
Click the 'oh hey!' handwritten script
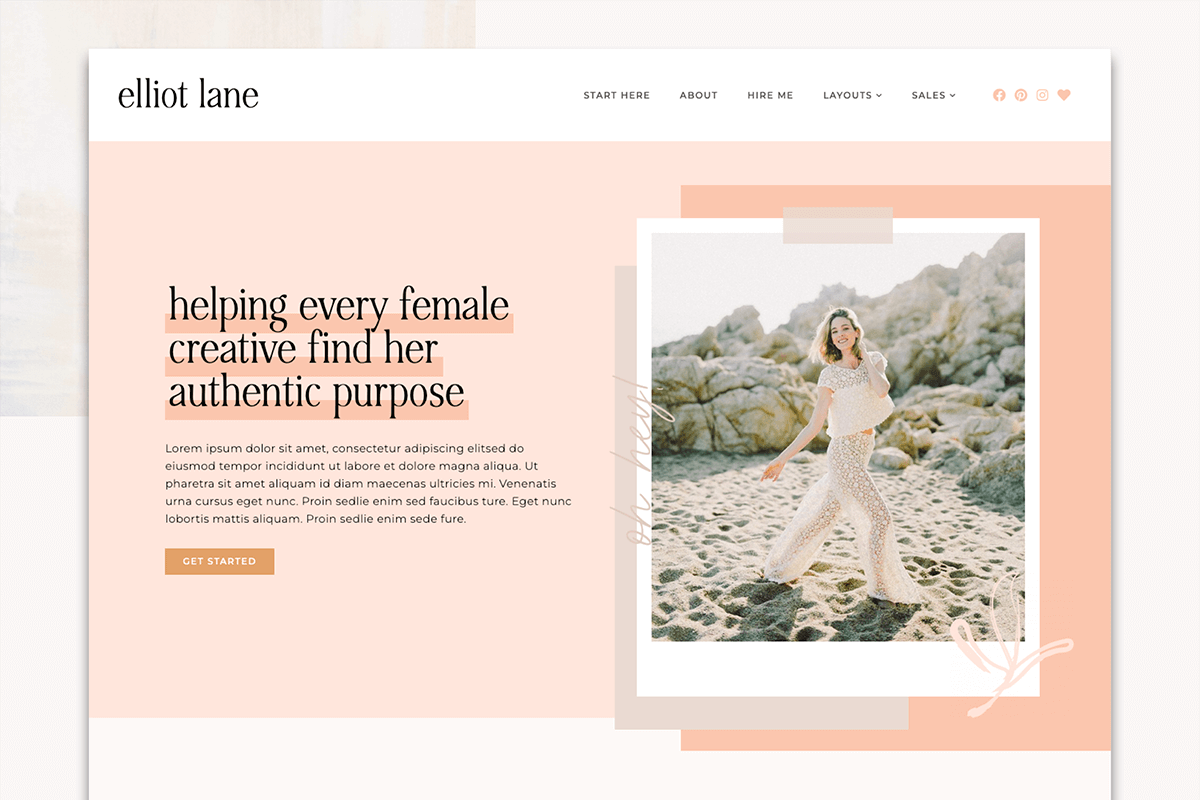coord(638,460)
